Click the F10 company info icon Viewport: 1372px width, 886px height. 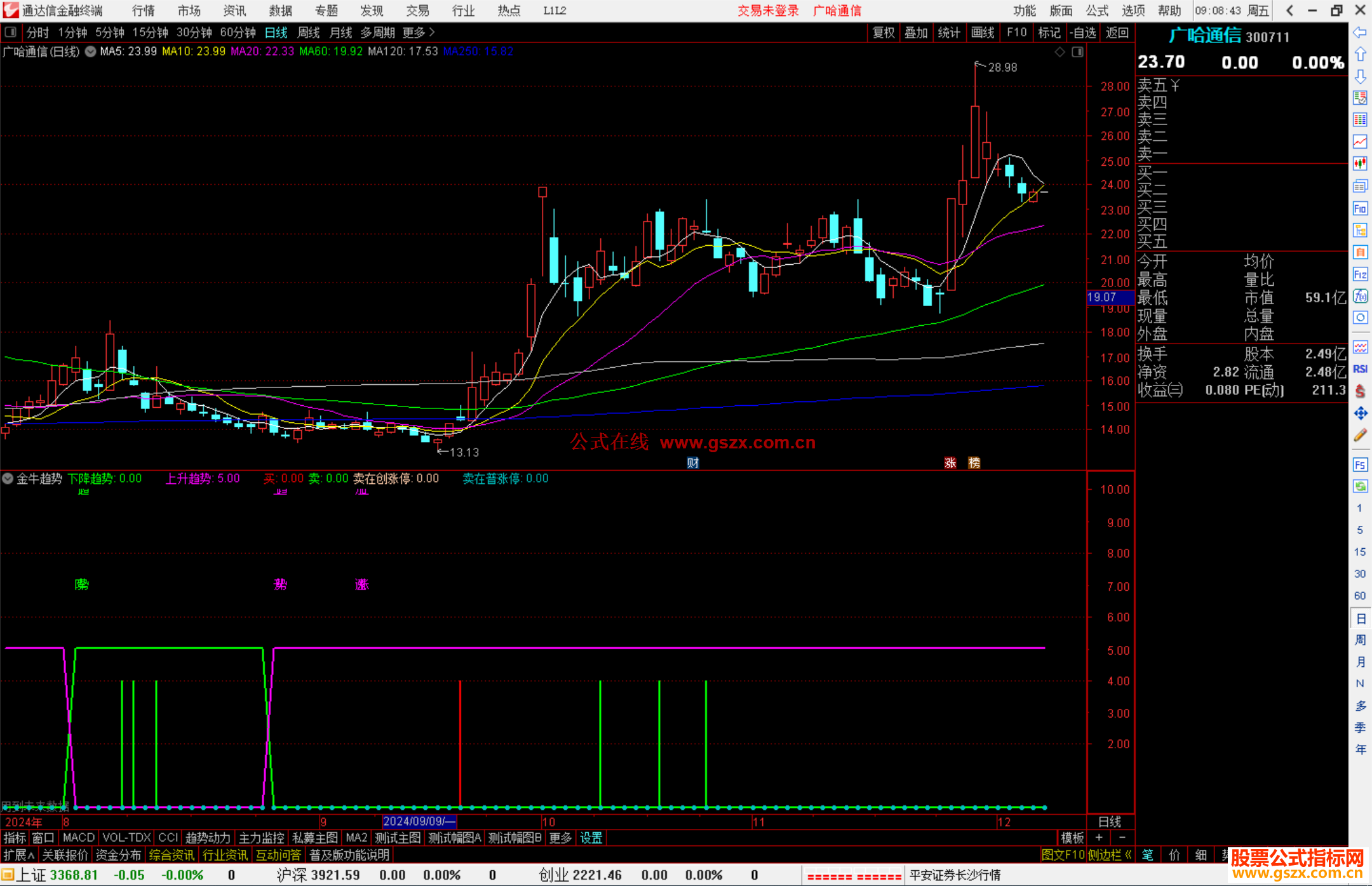coord(1360,208)
